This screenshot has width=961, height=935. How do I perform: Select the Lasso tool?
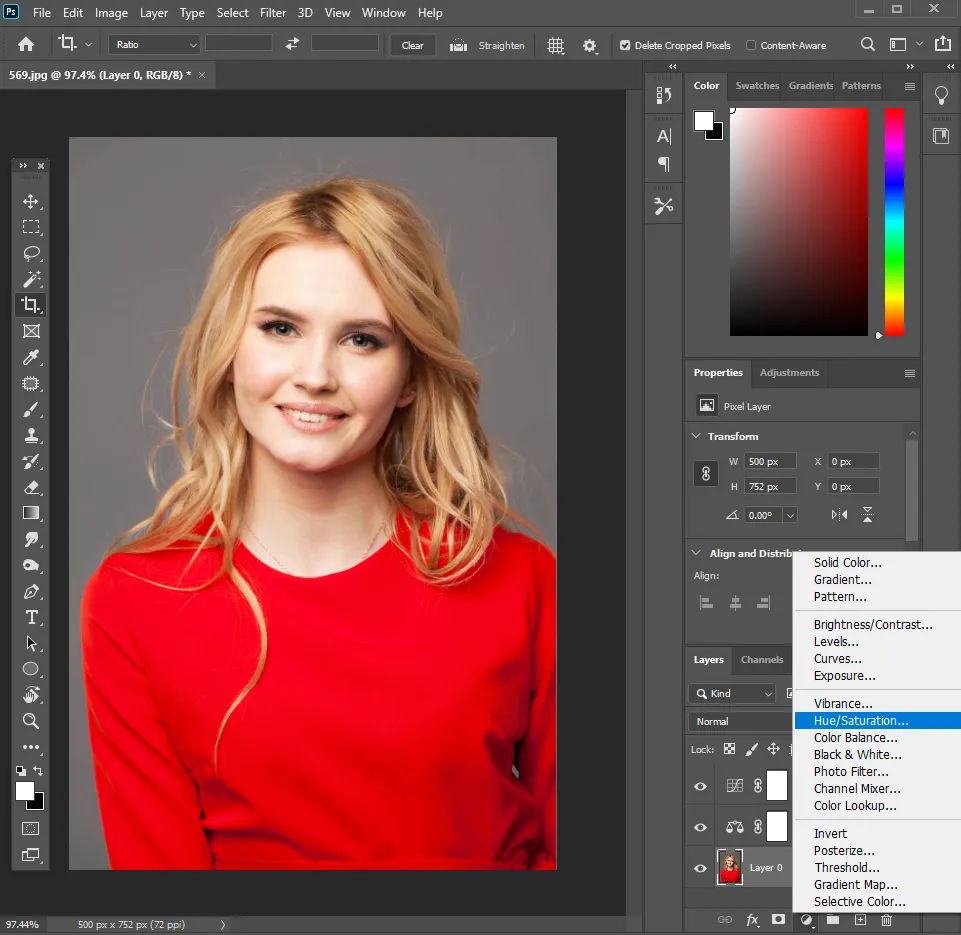pyautogui.click(x=31, y=253)
